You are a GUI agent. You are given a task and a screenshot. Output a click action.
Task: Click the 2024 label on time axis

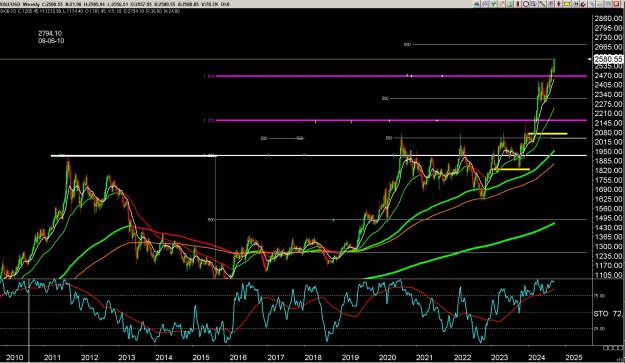click(x=537, y=357)
